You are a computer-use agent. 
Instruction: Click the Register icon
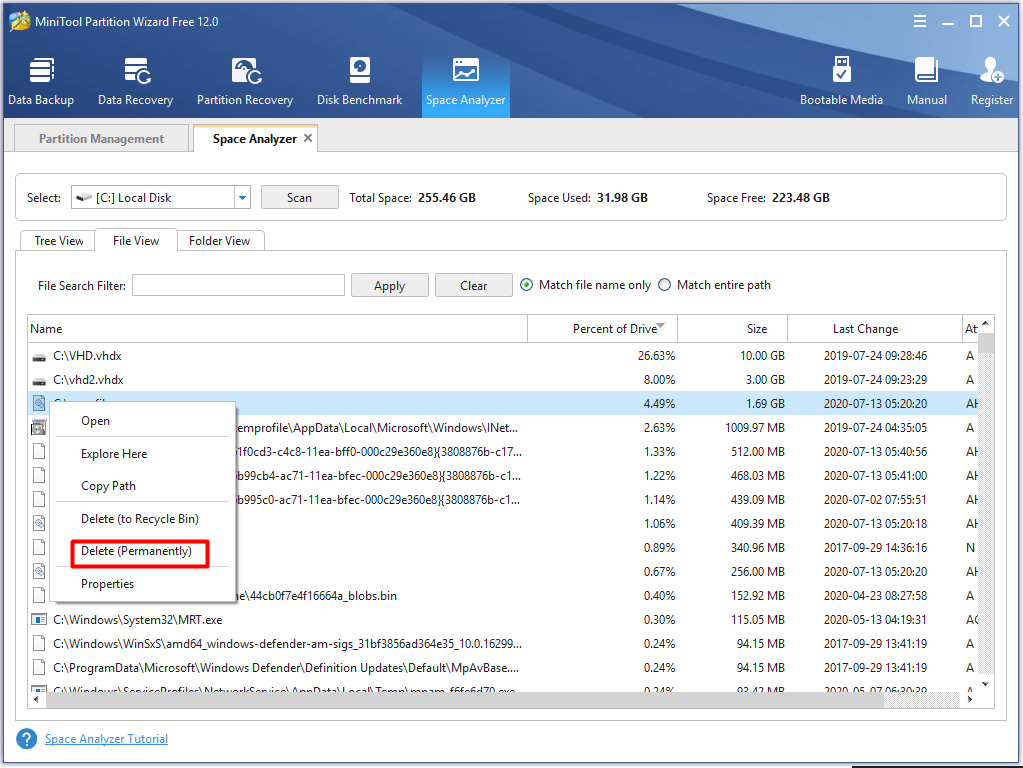point(992,82)
